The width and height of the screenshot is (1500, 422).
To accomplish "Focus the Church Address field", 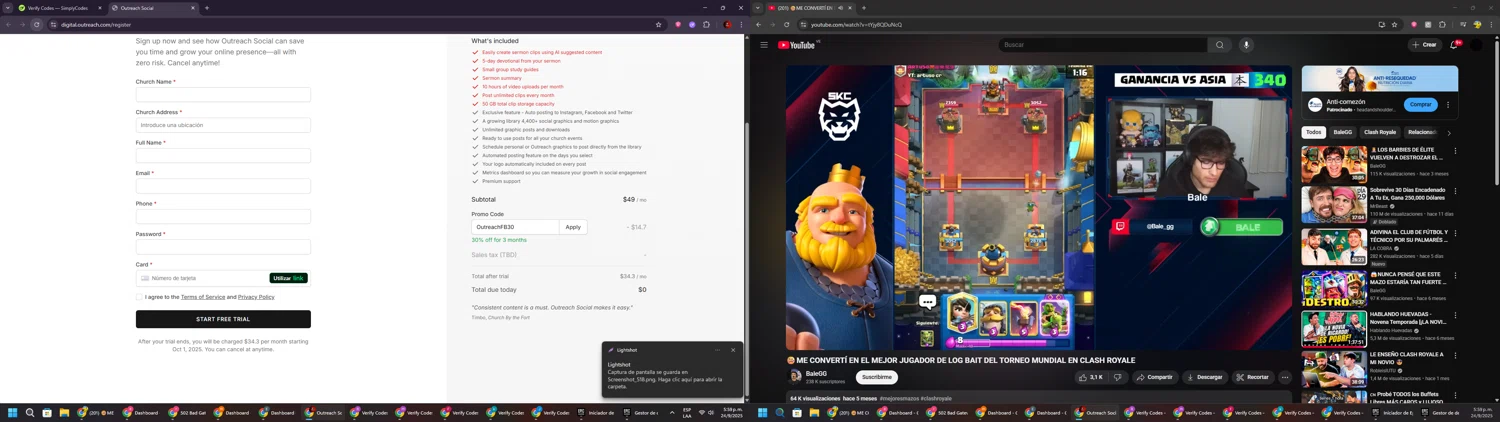I will click(x=223, y=125).
